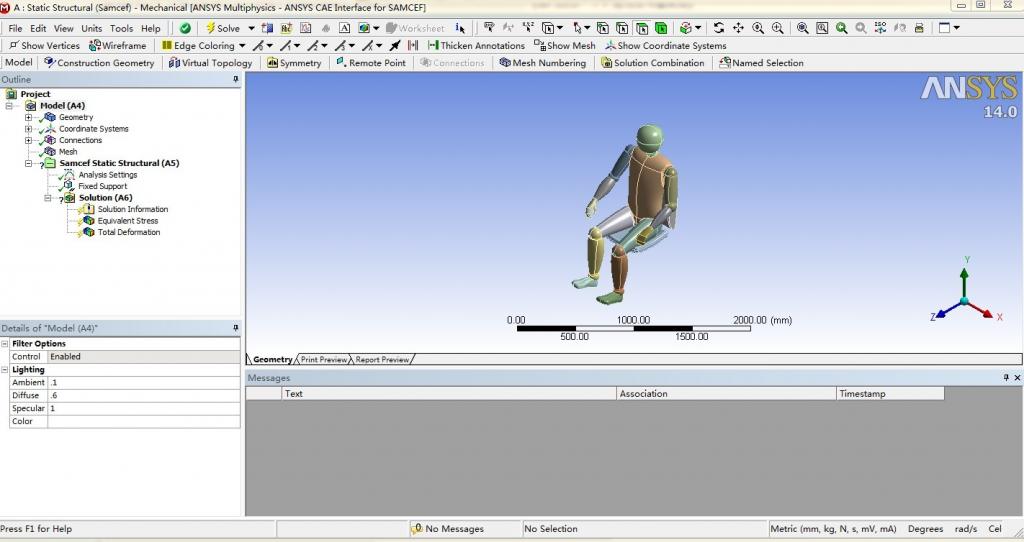This screenshot has height=542, width=1024.
Task: Switch to the Report Preview tab
Action: tap(382, 360)
